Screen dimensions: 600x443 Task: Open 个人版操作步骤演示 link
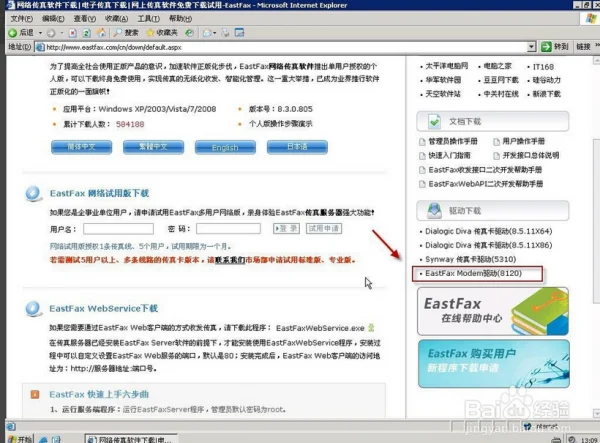280,124
